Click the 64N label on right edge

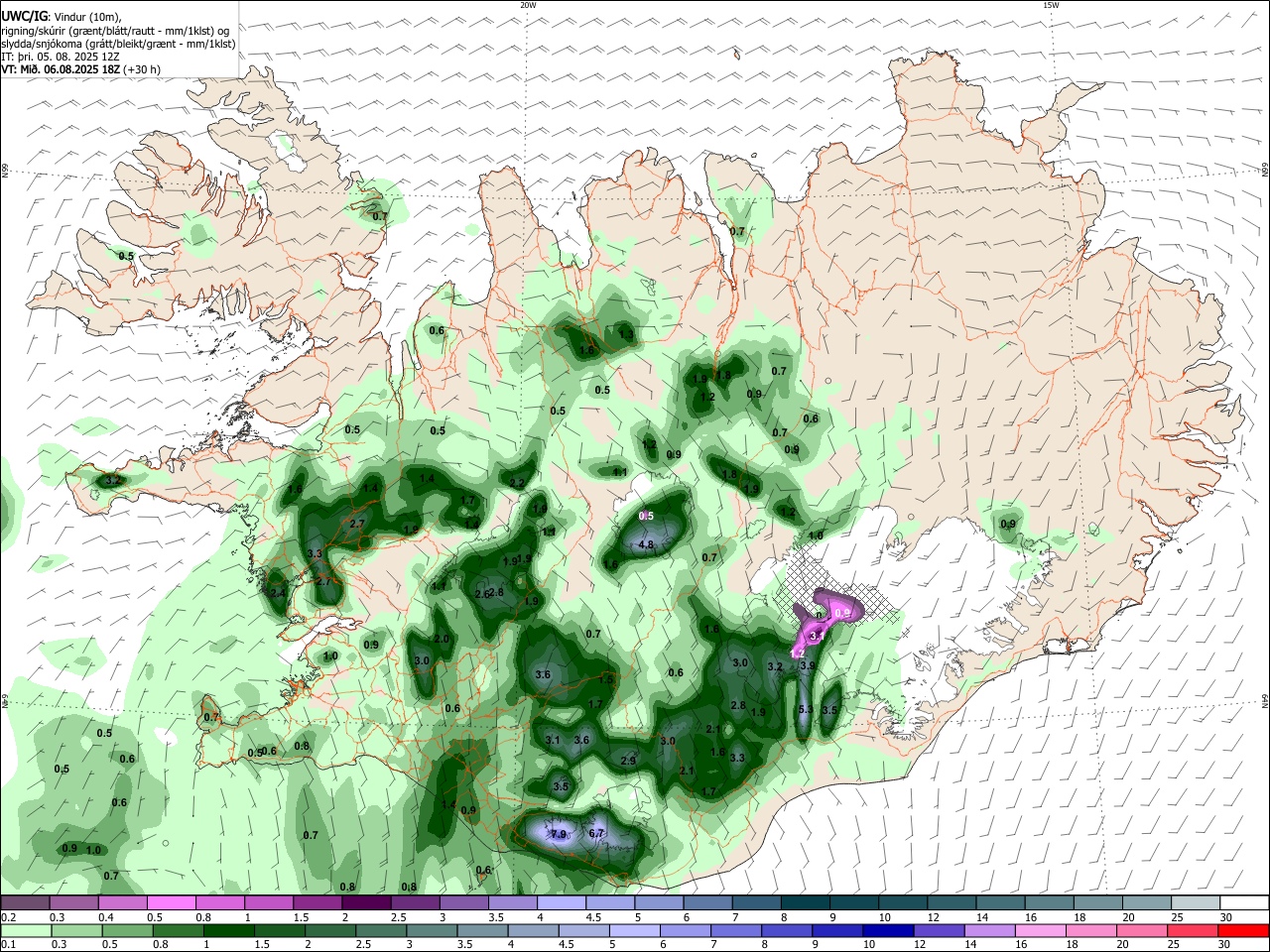click(x=1265, y=701)
